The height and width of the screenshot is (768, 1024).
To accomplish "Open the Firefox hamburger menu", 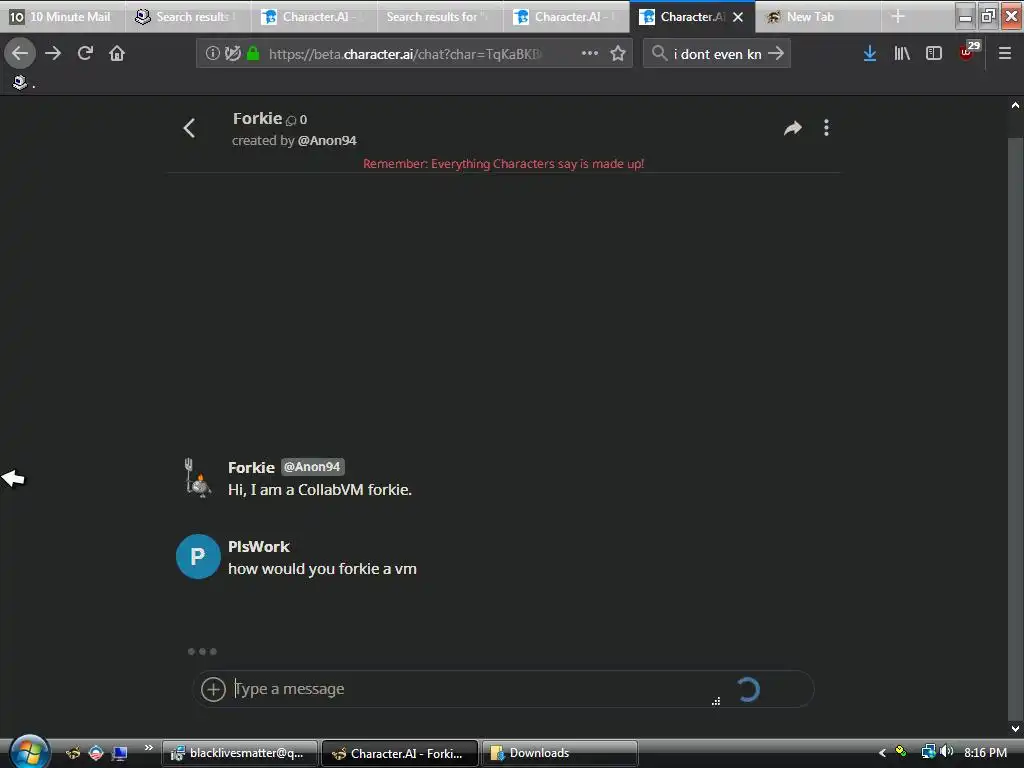I will click(x=1004, y=54).
